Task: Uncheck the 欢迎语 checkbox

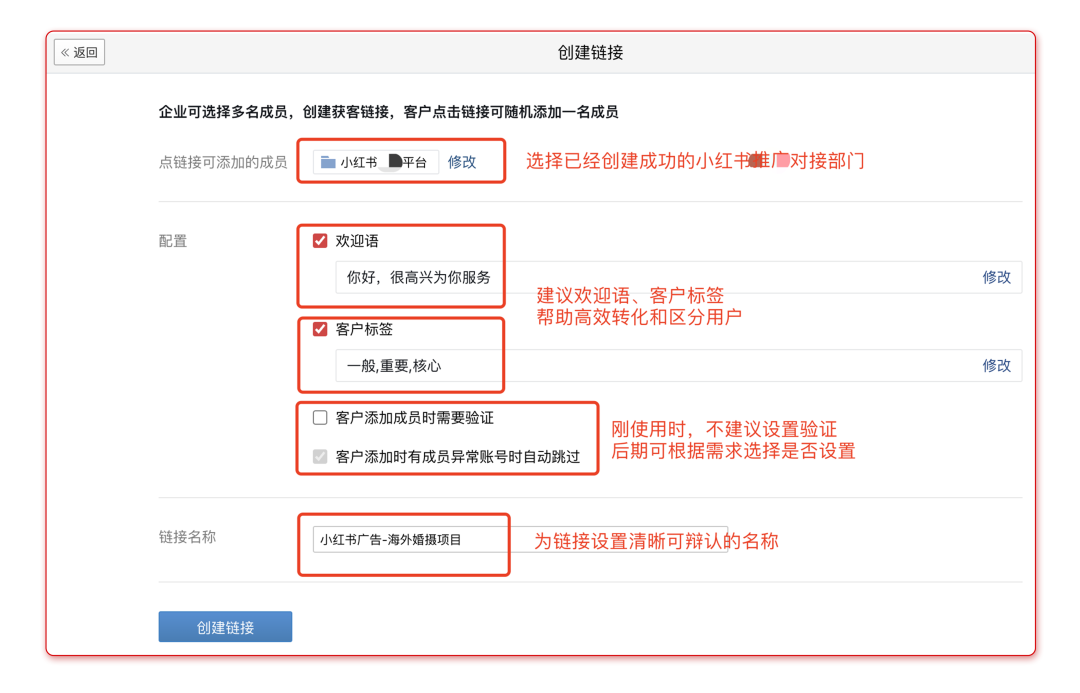Action: pyautogui.click(x=320, y=241)
